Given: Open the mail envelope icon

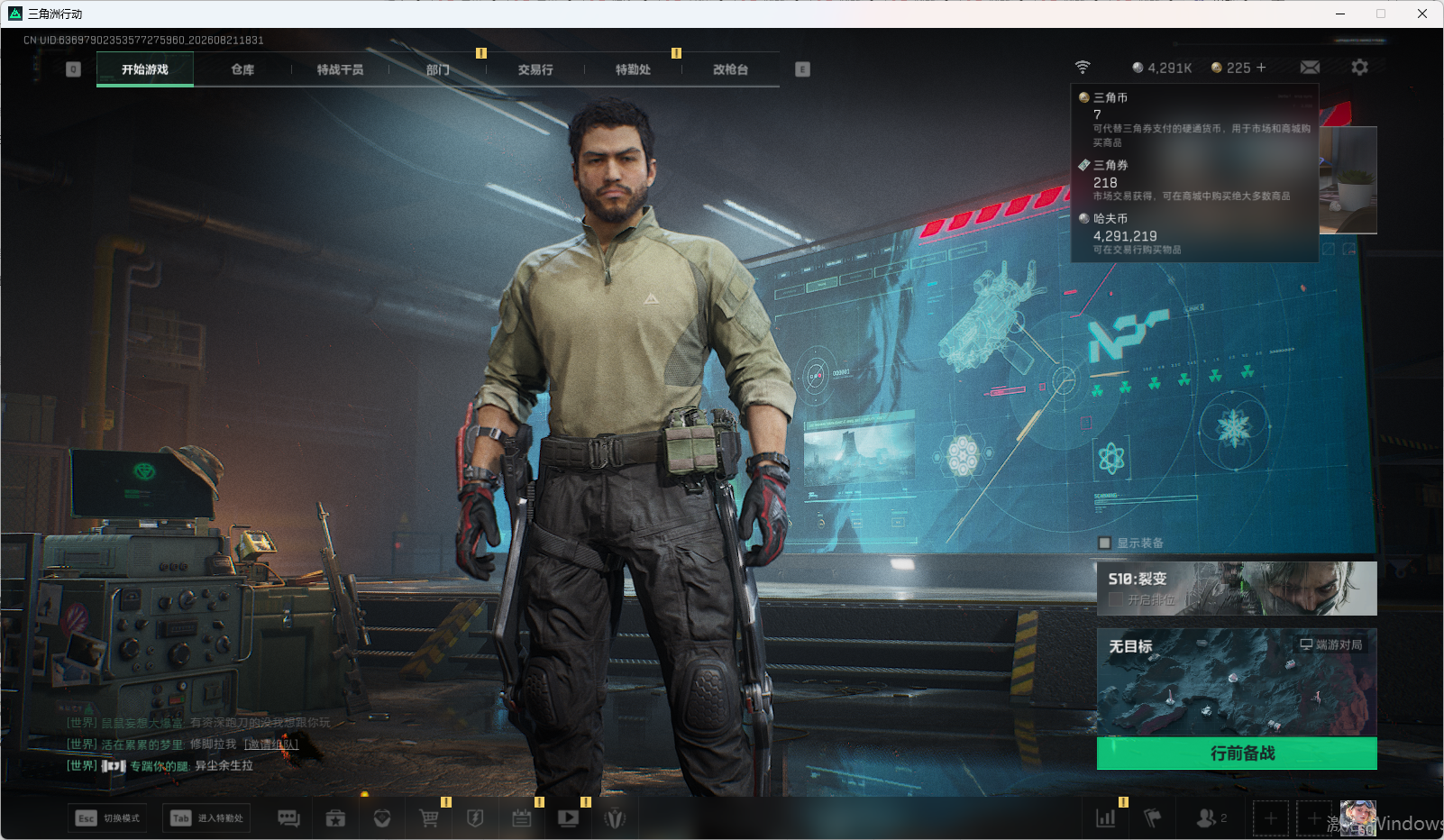Looking at the screenshot, I should (1311, 68).
